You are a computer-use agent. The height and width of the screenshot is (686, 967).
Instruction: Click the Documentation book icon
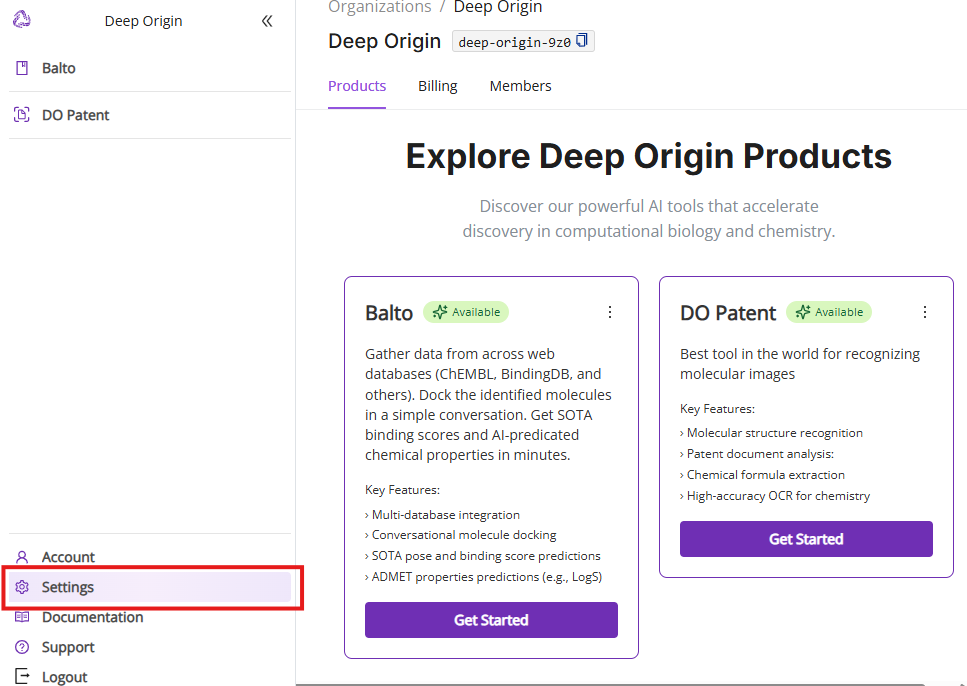click(22, 617)
